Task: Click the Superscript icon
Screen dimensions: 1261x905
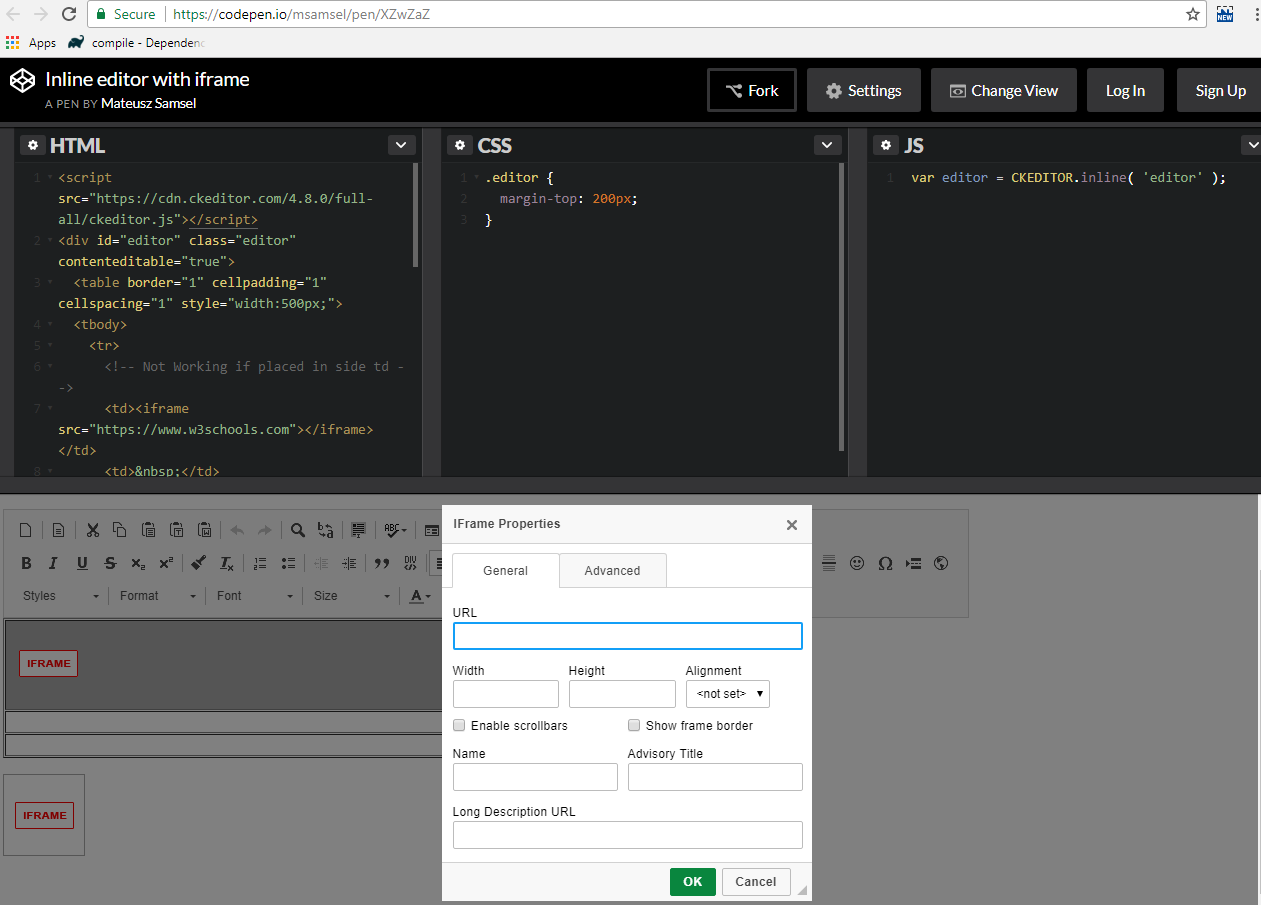Action: pos(166,563)
